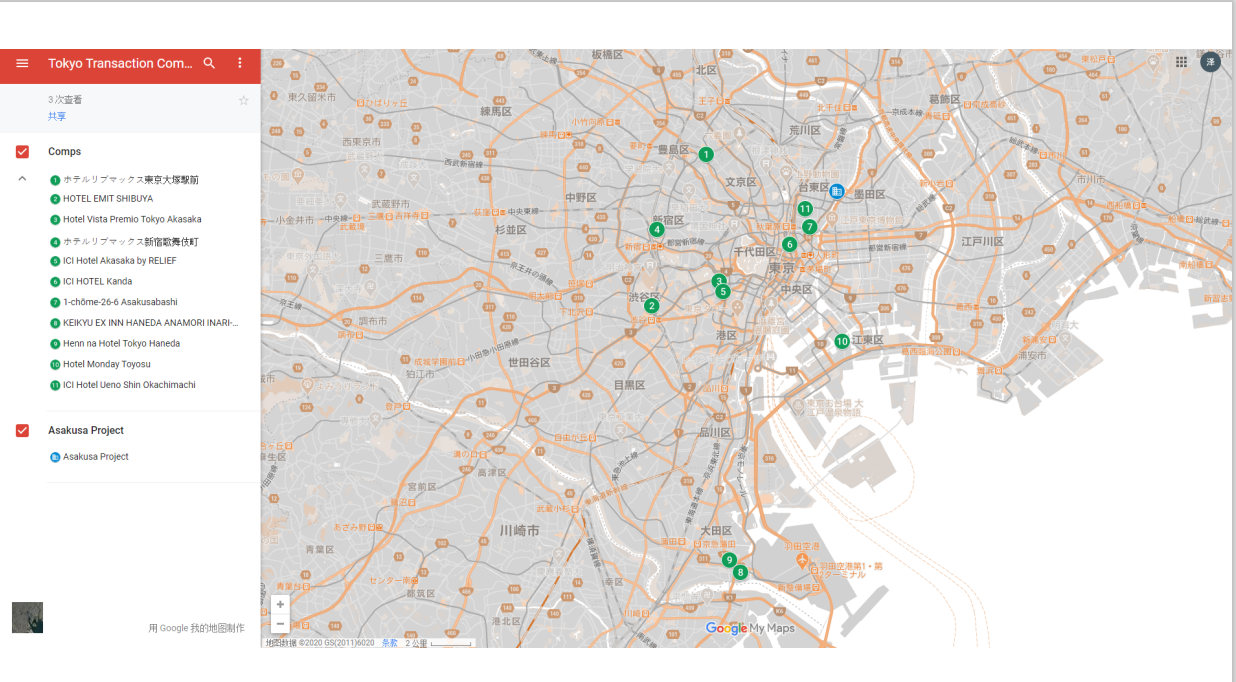Image resolution: width=1236 pixels, height=682 pixels.
Task: Select HOTEL EMIT SHIBUYA in the list
Action: tap(107, 198)
